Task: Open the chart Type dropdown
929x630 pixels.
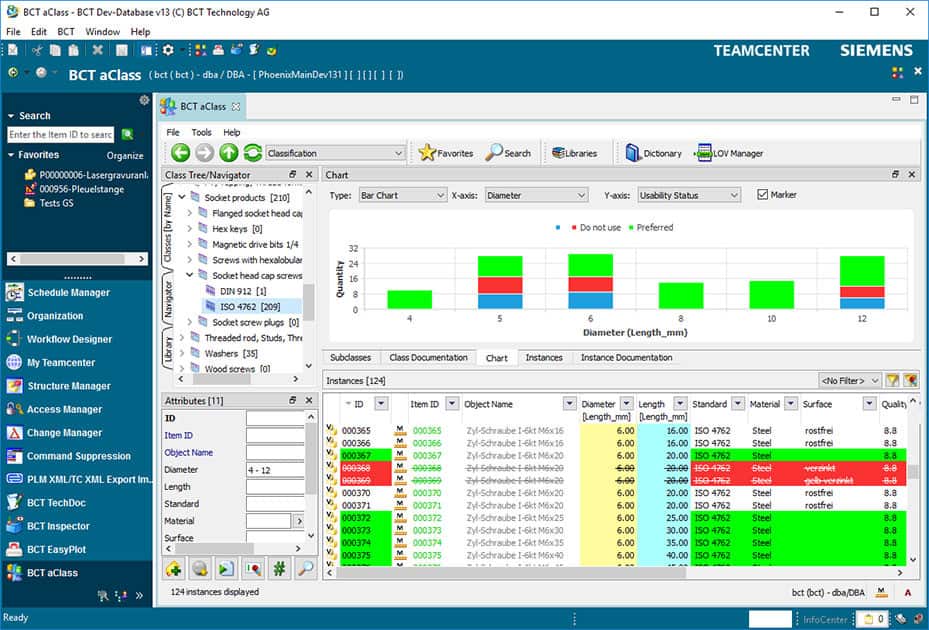Action: (402, 195)
